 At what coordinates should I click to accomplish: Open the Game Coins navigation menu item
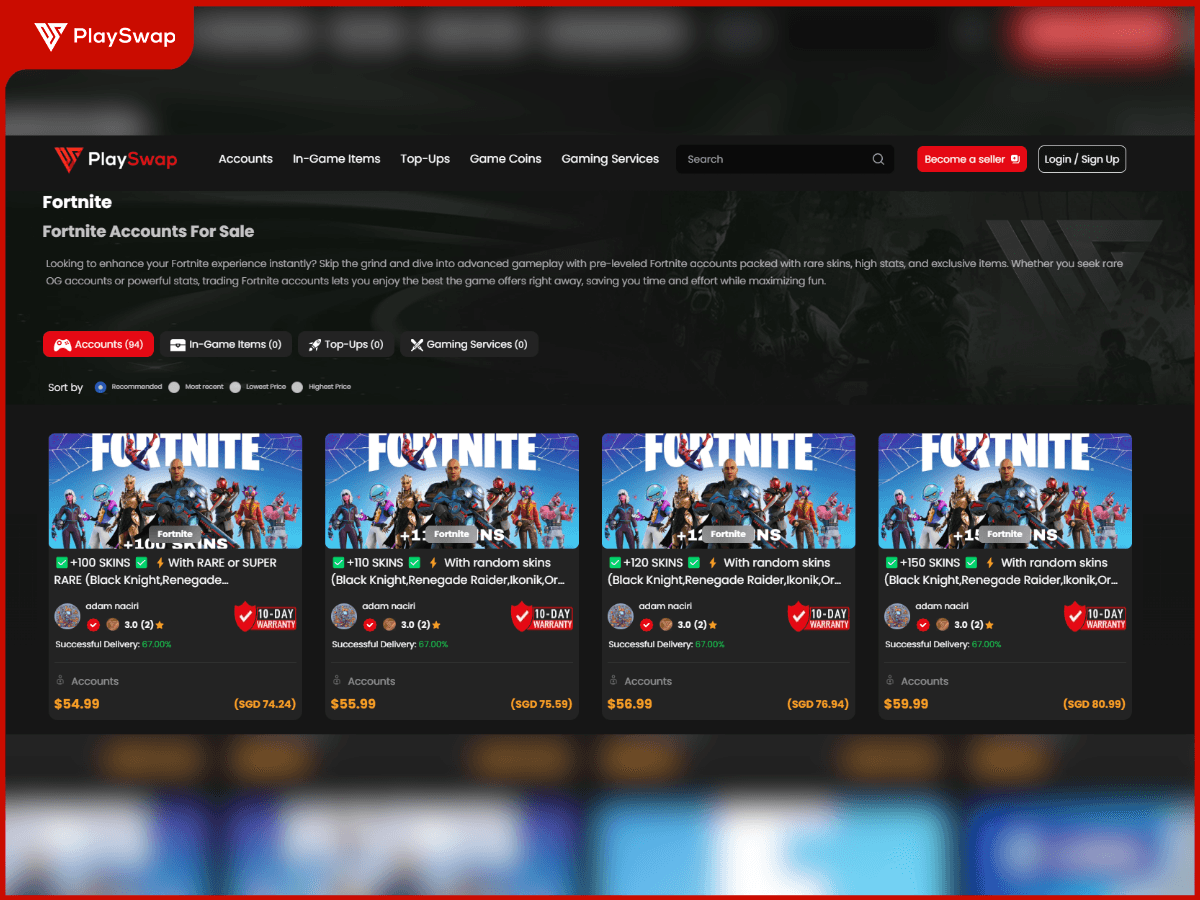[x=505, y=159]
